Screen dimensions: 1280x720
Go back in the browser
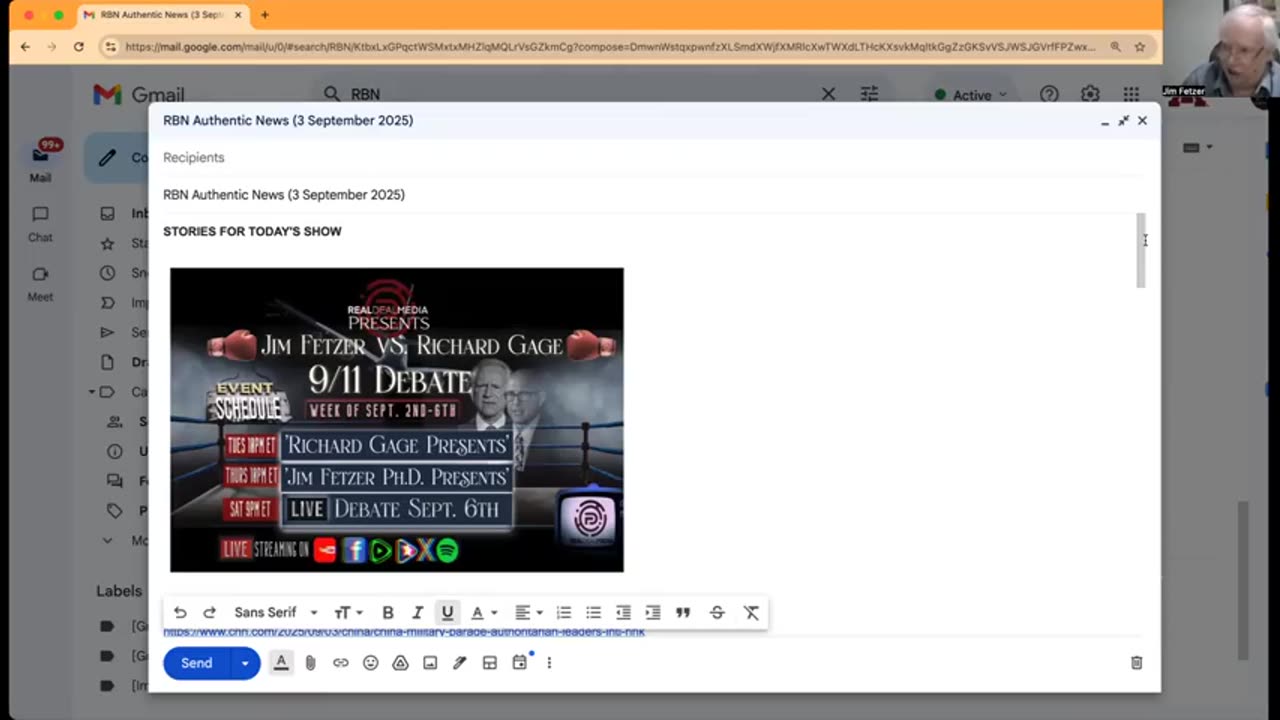[25, 46]
